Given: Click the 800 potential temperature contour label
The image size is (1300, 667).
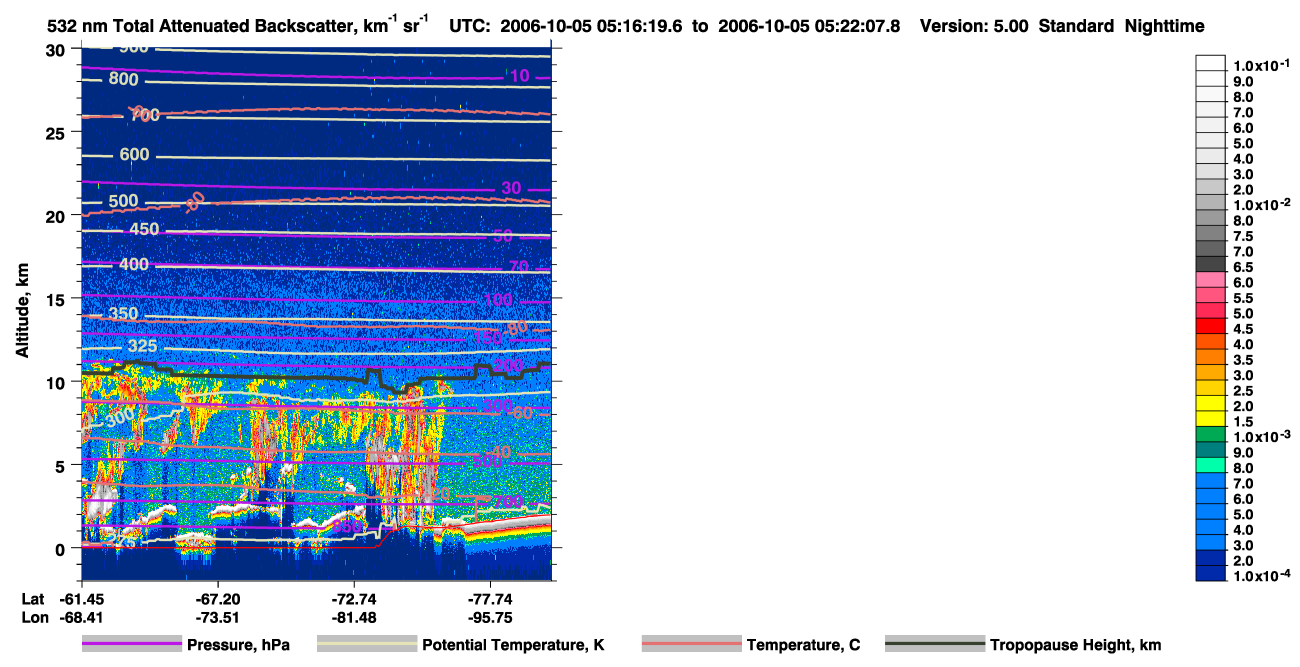Looking at the screenshot, I should tap(124, 79).
